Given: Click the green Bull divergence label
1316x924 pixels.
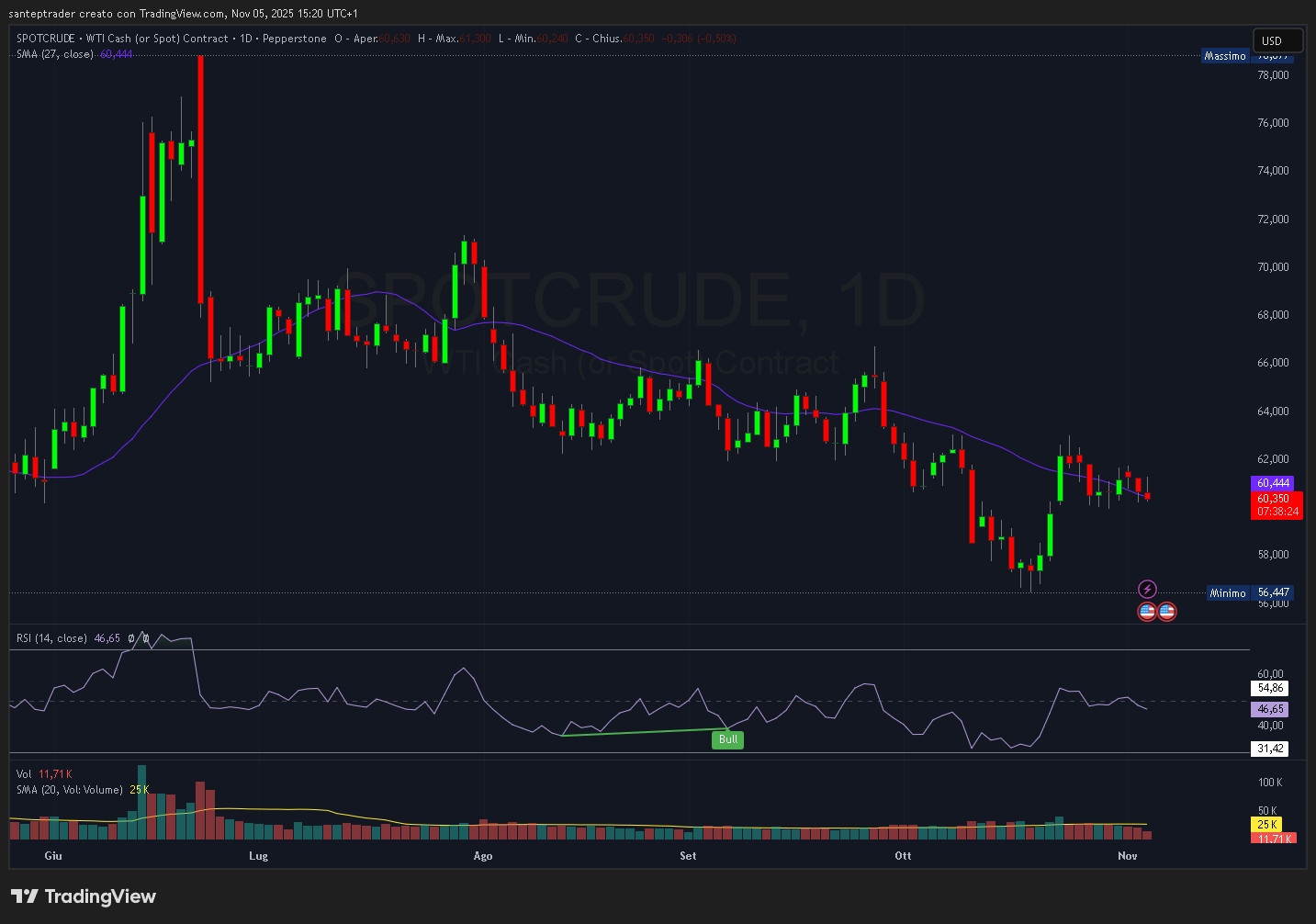Looking at the screenshot, I should pos(727,739).
